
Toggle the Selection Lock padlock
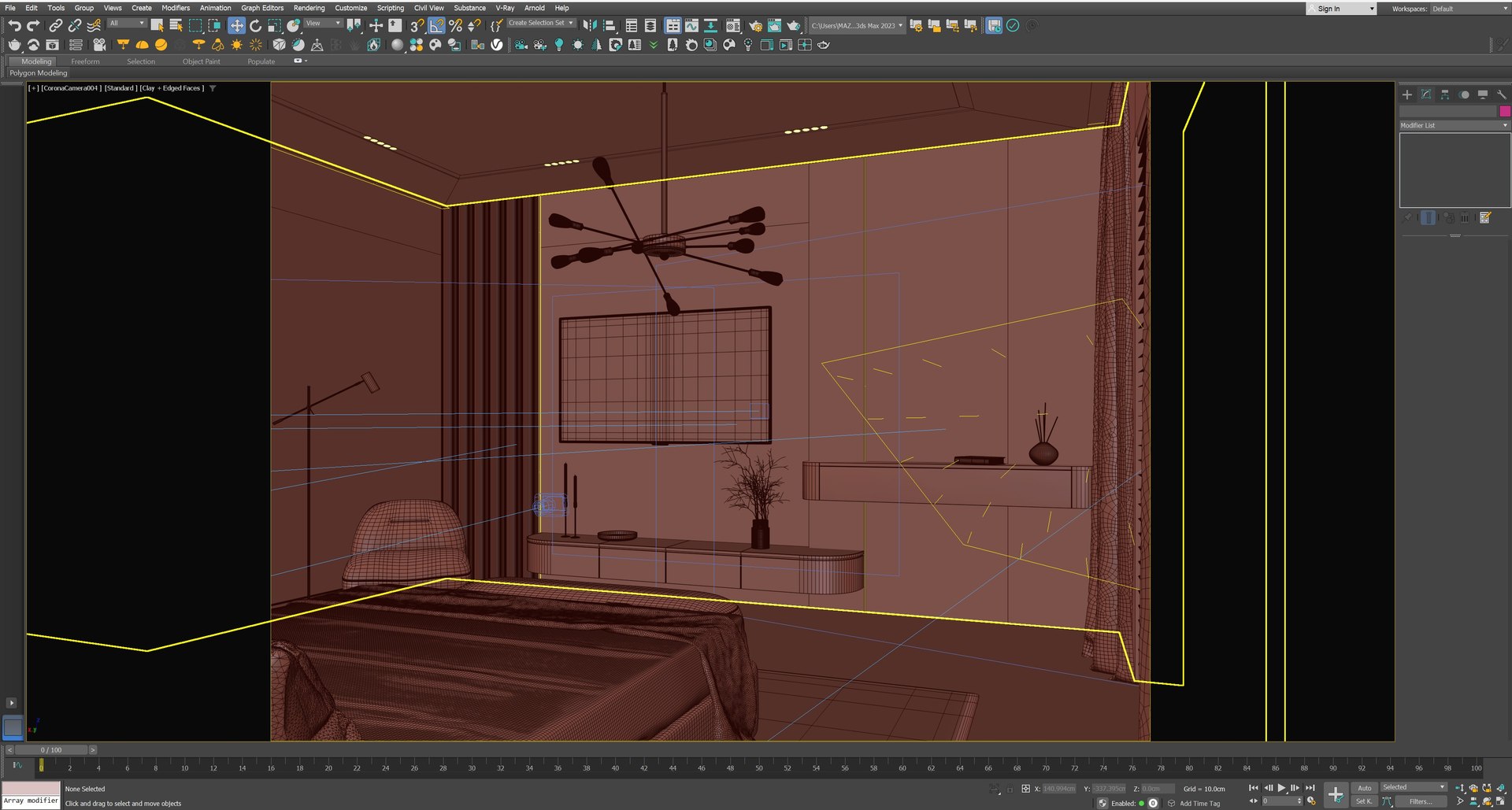coord(1010,789)
